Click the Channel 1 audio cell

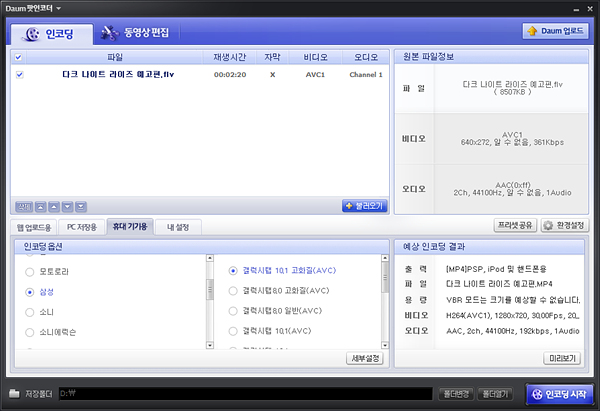click(x=366, y=75)
